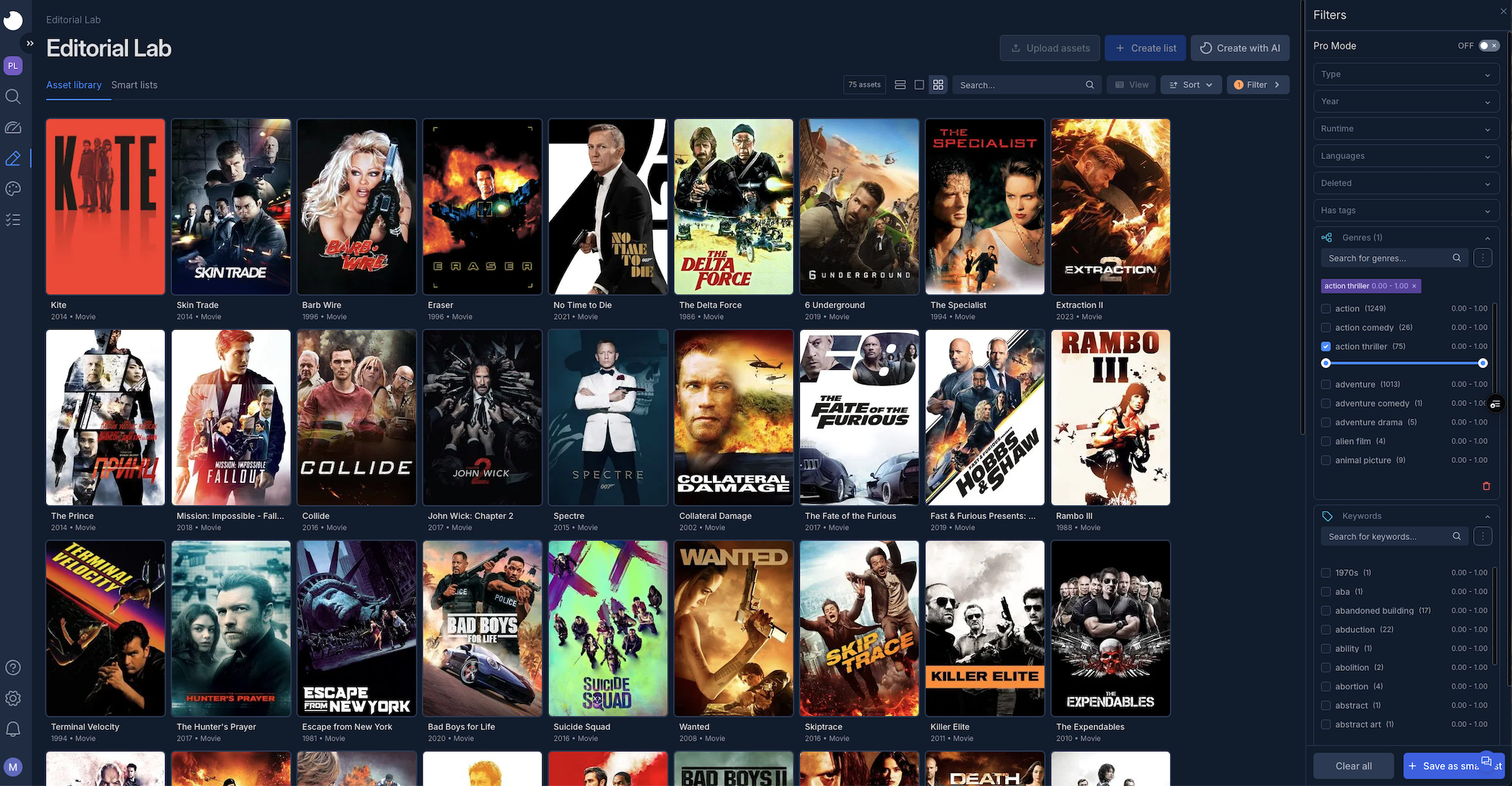Viewport: 1512px width, 786px height.
Task: Check the action genre checkbox
Action: point(1326,308)
